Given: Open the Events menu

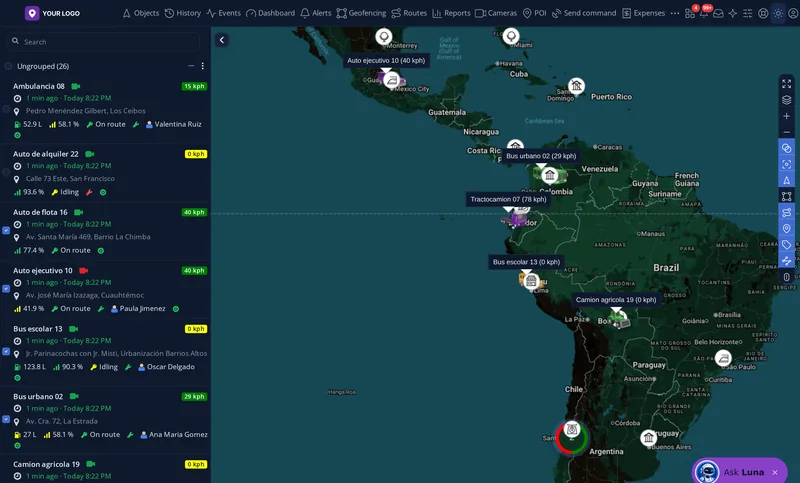Looking at the screenshot, I should click(223, 13).
